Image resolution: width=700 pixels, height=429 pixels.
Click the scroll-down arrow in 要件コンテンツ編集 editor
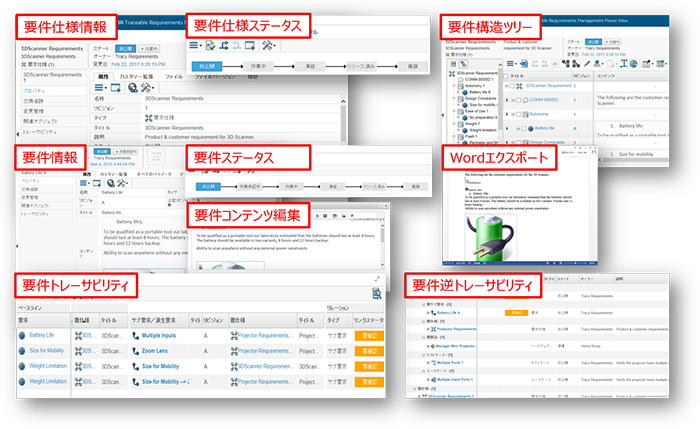coord(382,264)
